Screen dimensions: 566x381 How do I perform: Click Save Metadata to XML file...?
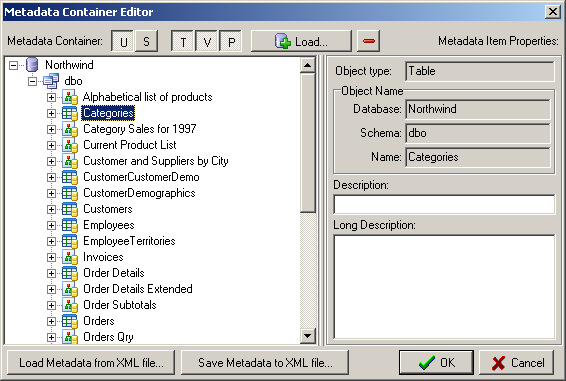tap(265, 362)
